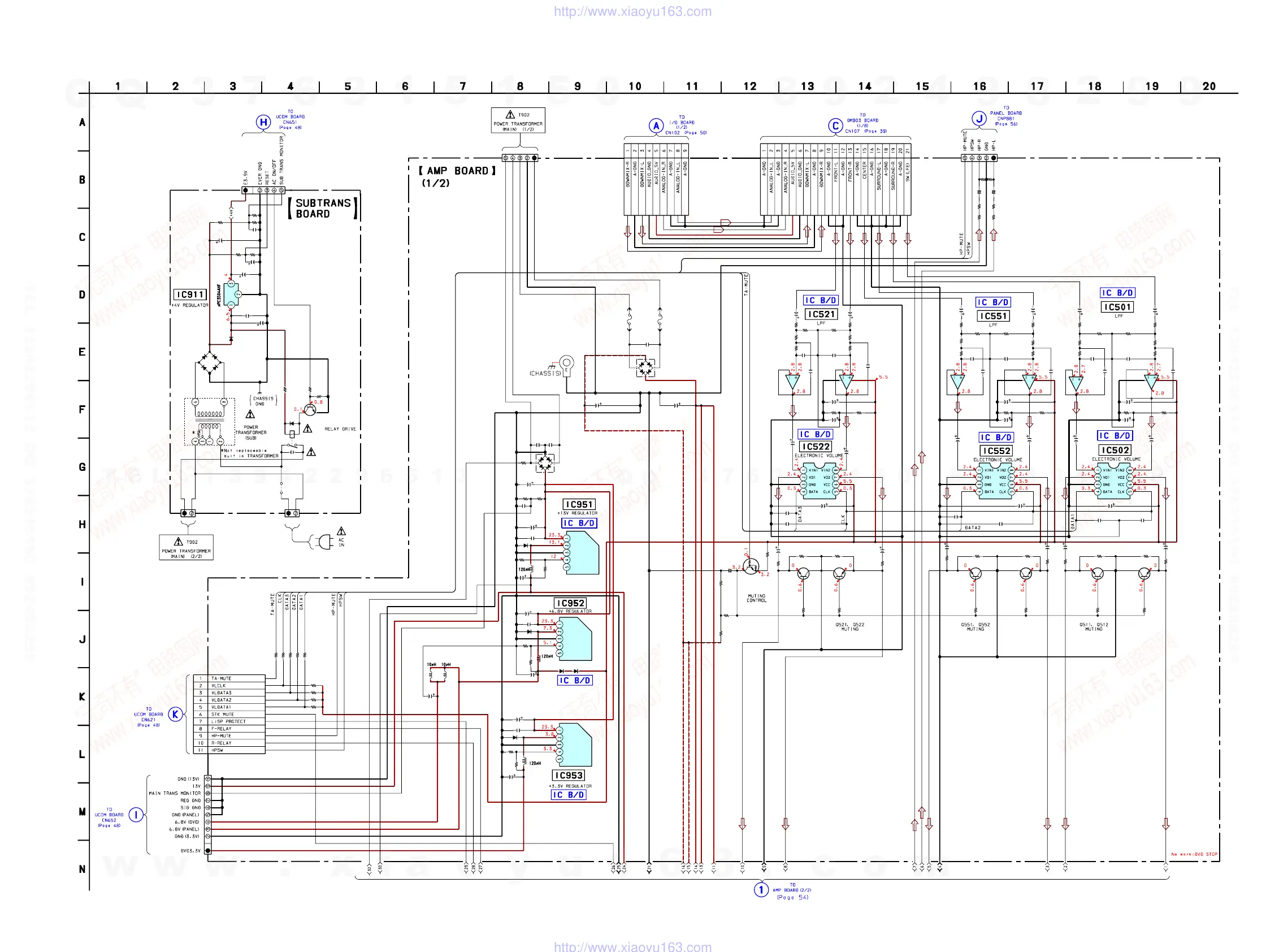Click the AC IN plug symbol

[x=324, y=542]
